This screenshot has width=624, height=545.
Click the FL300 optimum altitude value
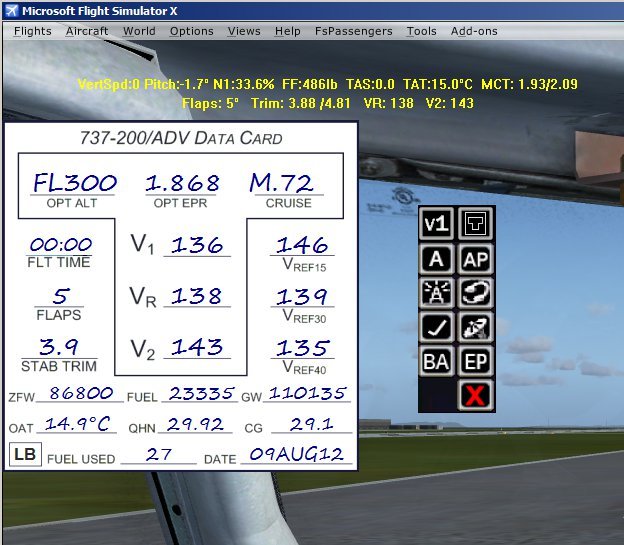click(x=74, y=183)
